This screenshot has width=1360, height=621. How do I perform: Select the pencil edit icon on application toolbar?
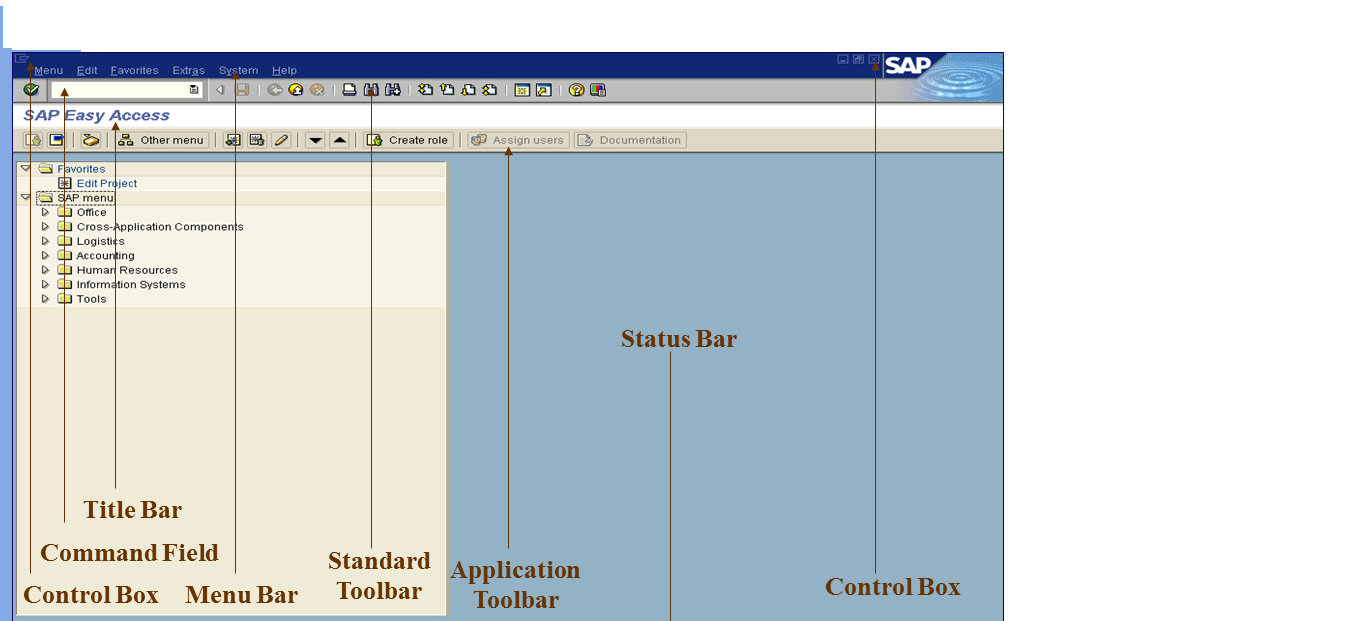coord(281,139)
